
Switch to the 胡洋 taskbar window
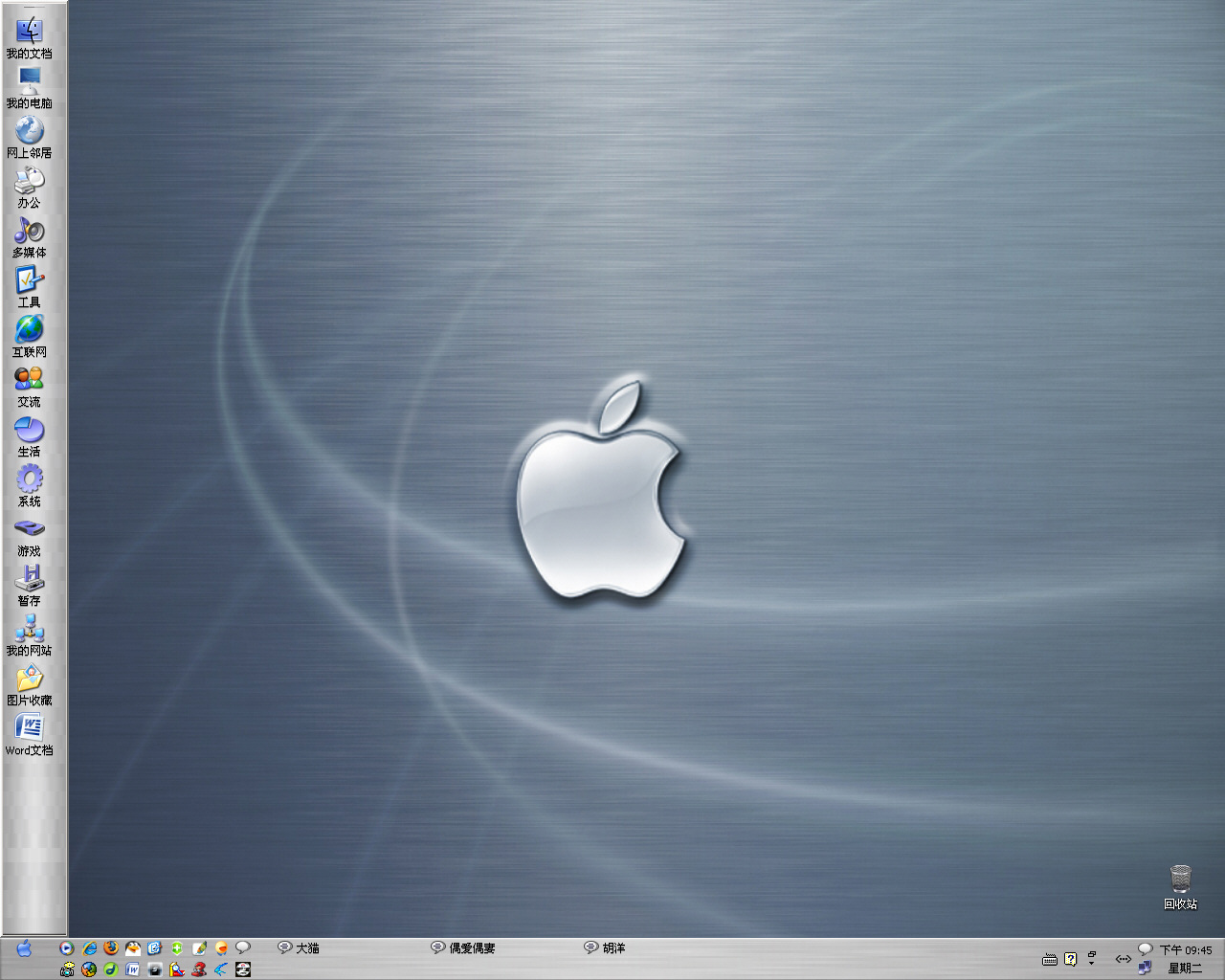point(605,947)
